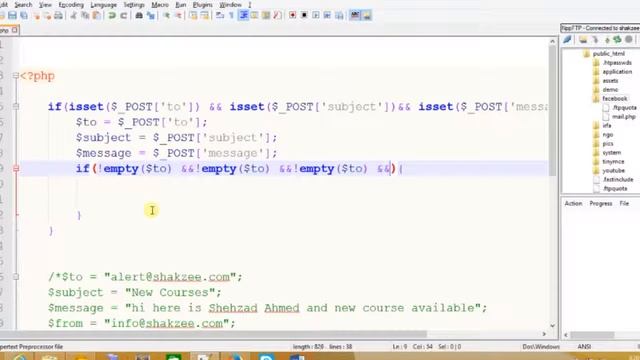This screenshot has width=640, height=360.
Task: Click the Print toolbar icon
Action: [58, 16]
